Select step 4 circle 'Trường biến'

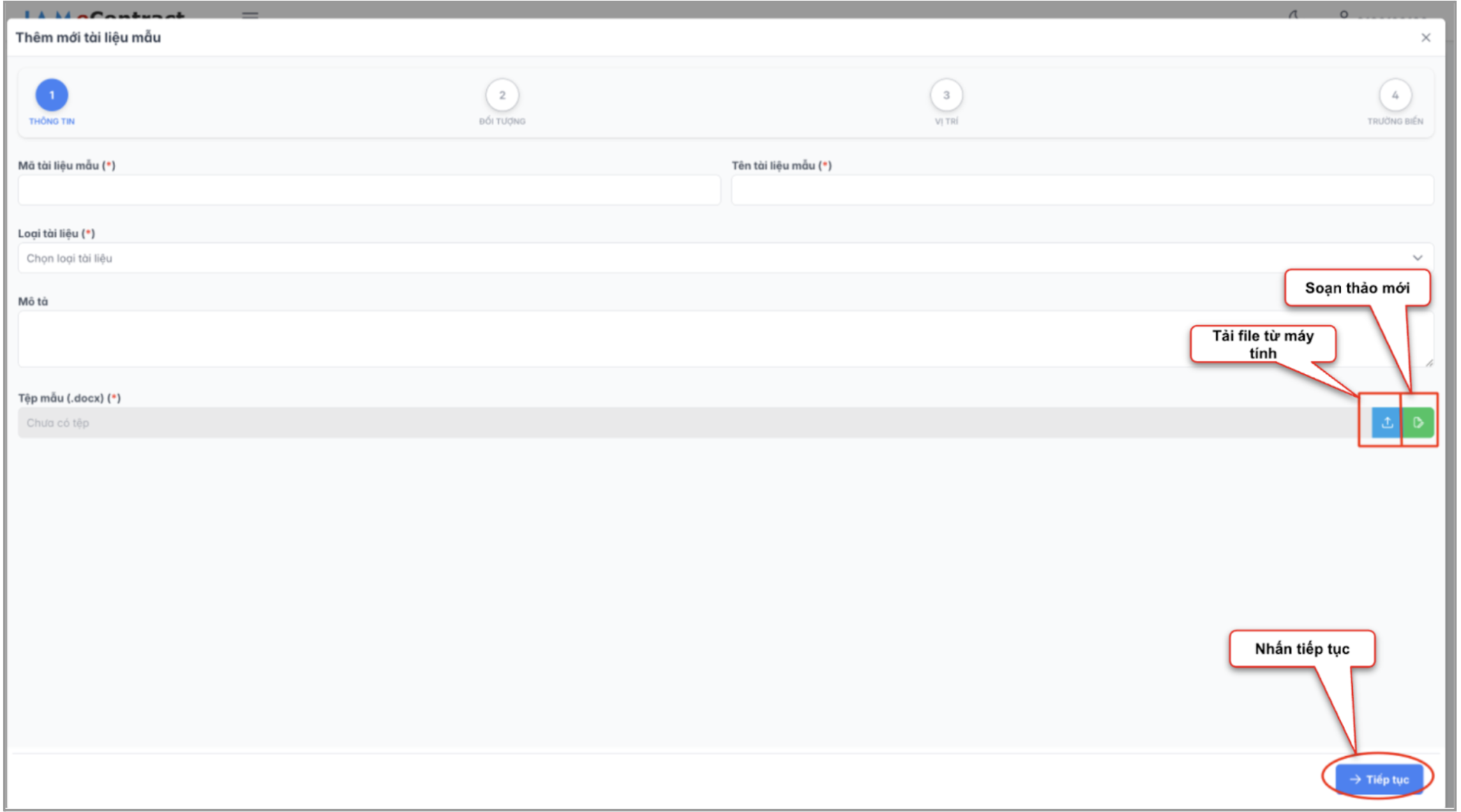coord(1395,95)
